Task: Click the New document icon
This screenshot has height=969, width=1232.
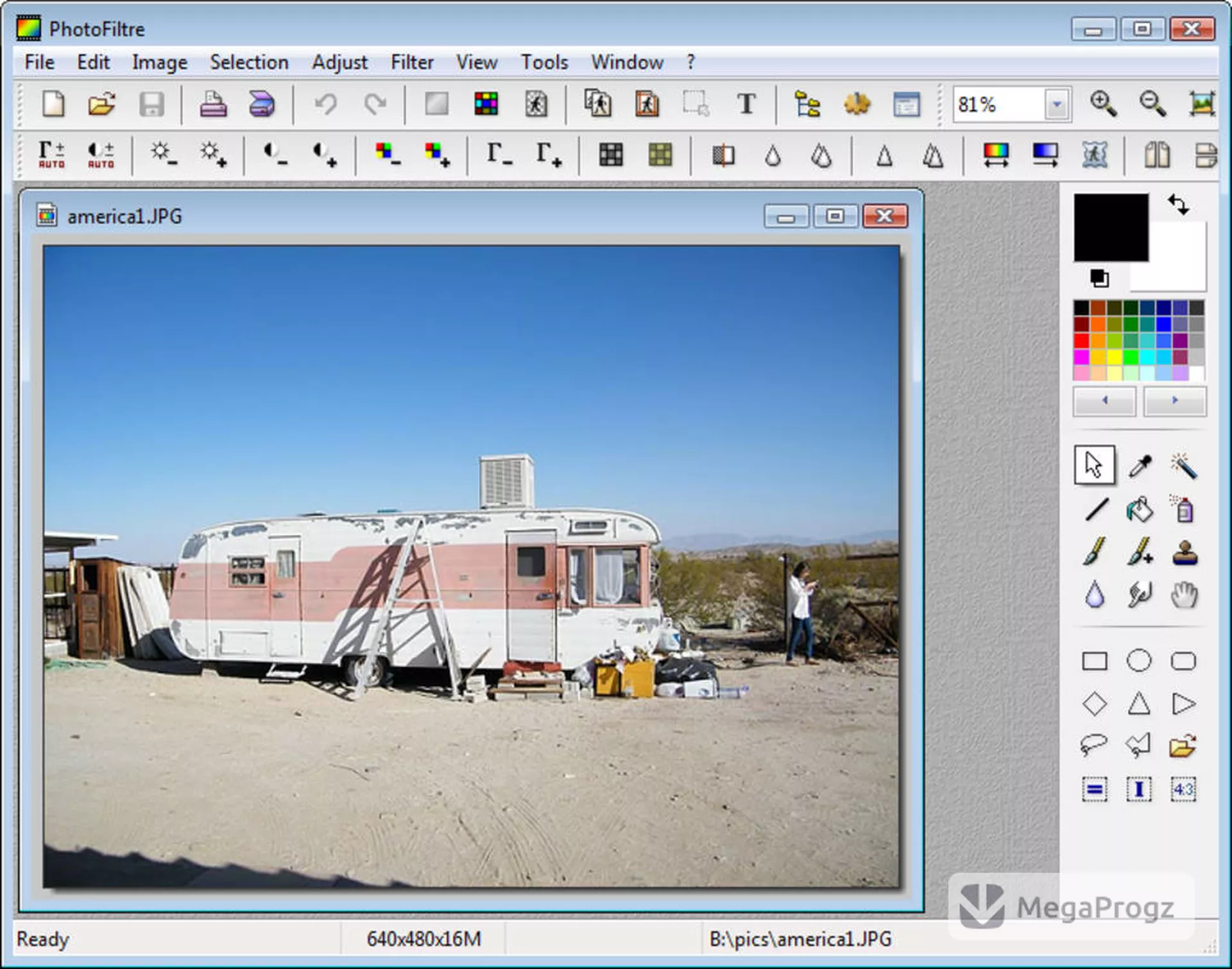Action: click(53, 104)
